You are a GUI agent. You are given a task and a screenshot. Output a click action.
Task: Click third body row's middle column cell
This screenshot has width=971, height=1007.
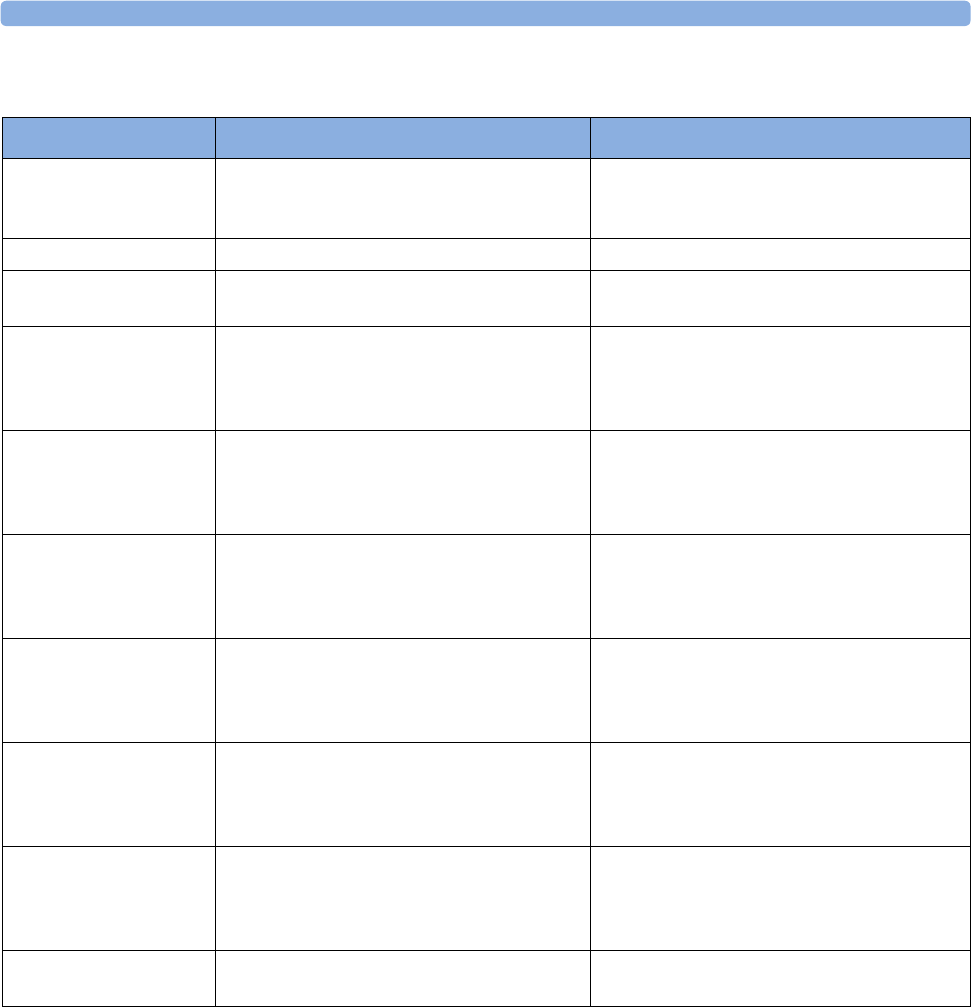(403, 299)
